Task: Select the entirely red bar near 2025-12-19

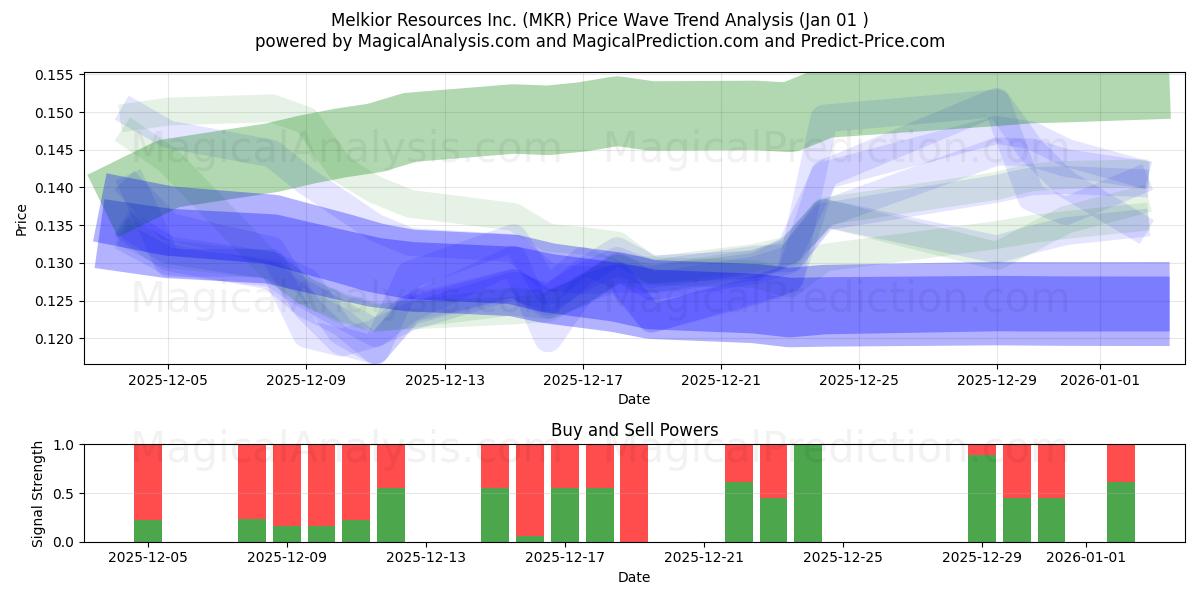Action: pos(634,493)
